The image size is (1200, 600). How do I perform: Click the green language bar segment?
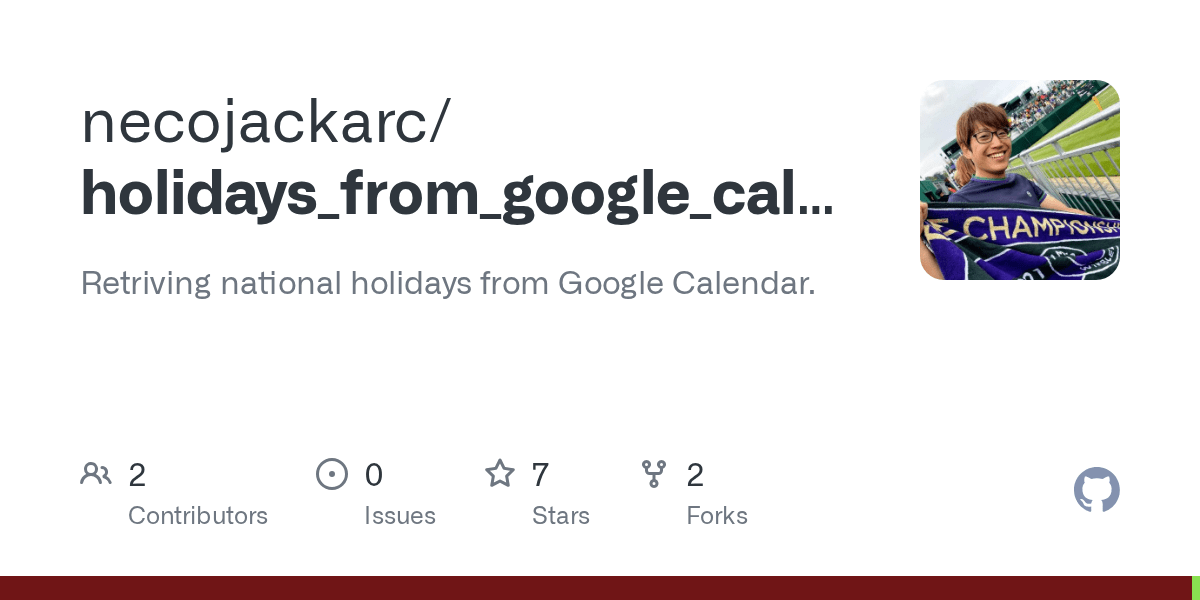click(1196, 588)
